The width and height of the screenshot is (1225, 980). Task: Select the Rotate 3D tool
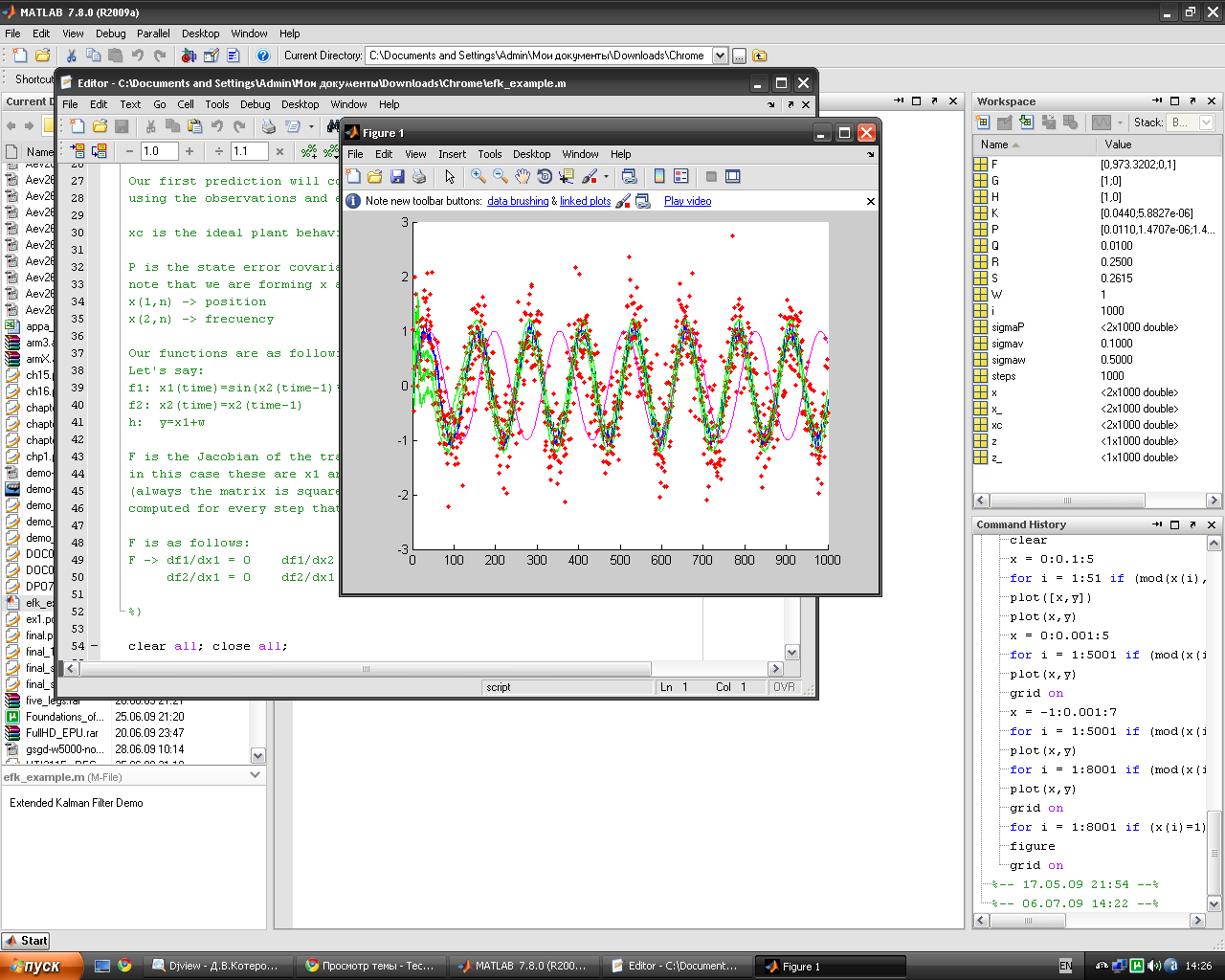pos(545,177)
